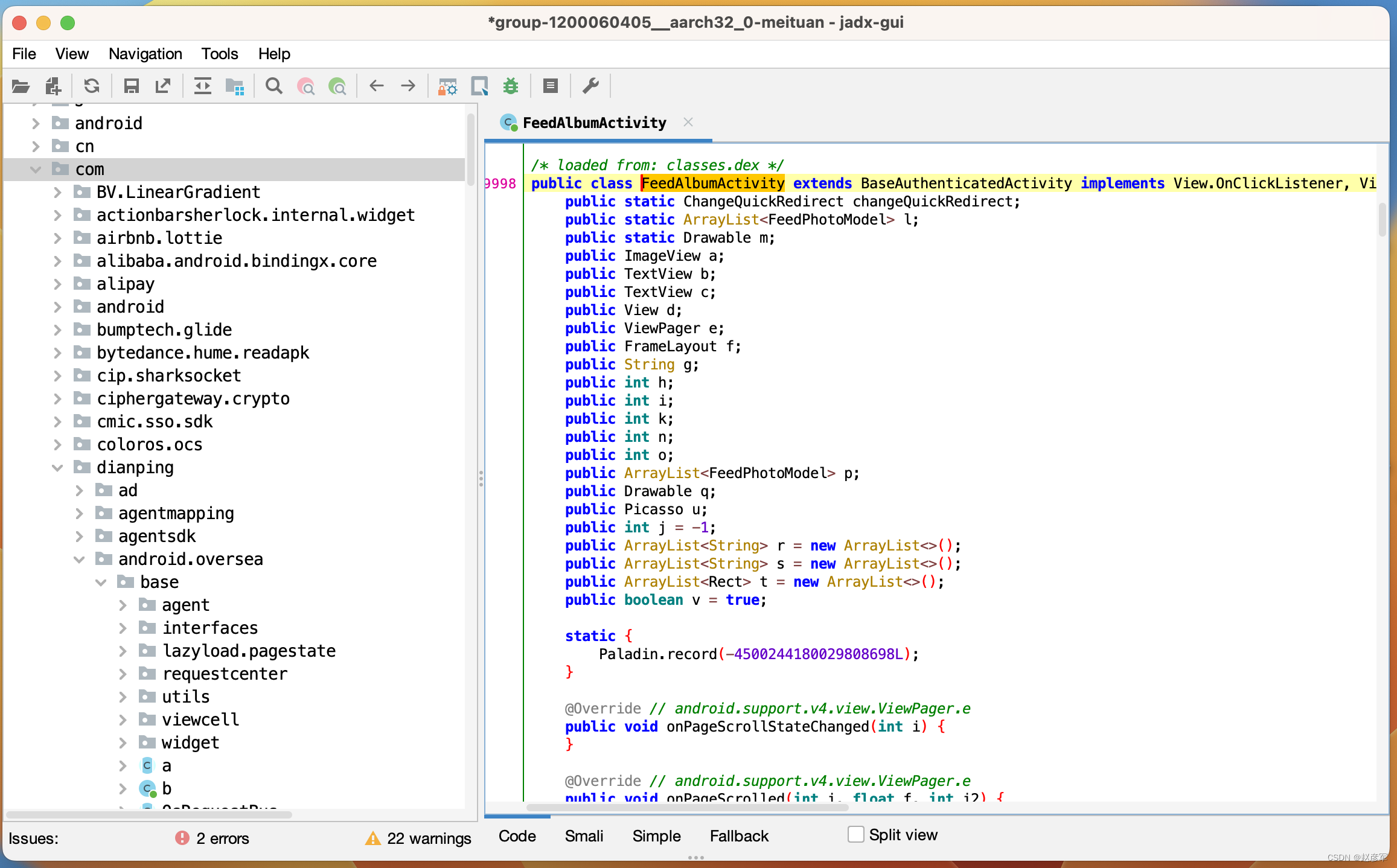This screenshot has width=1397, height=868.
Task: Select the Code tab
Action: click(x=517, y=836)
